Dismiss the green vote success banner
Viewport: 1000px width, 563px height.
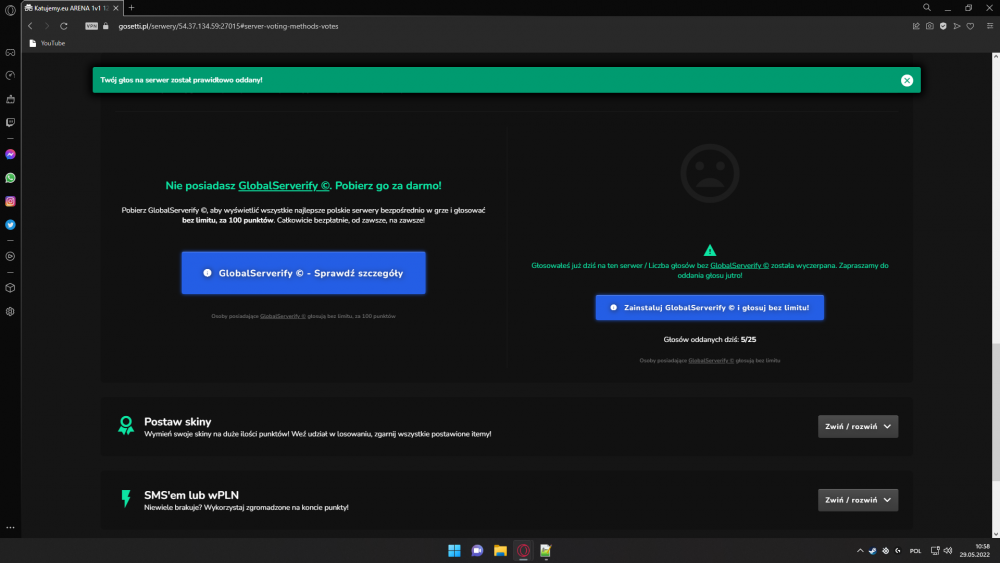[906, 80]
